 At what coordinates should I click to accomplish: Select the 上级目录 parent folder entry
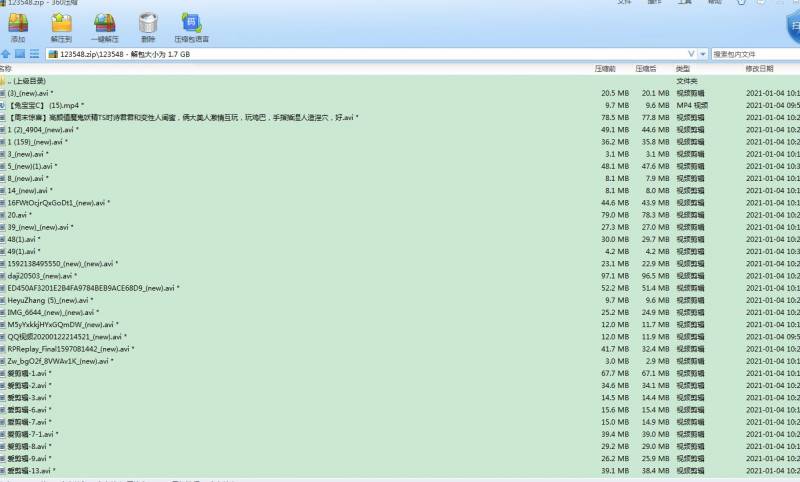click(28, 81)
